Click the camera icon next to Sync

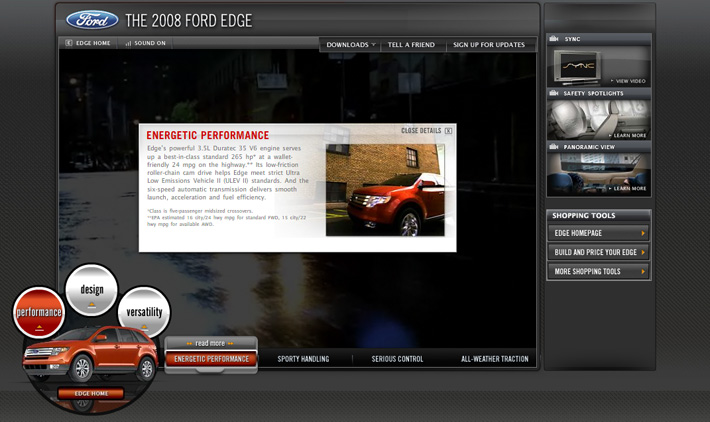[553, 39]
